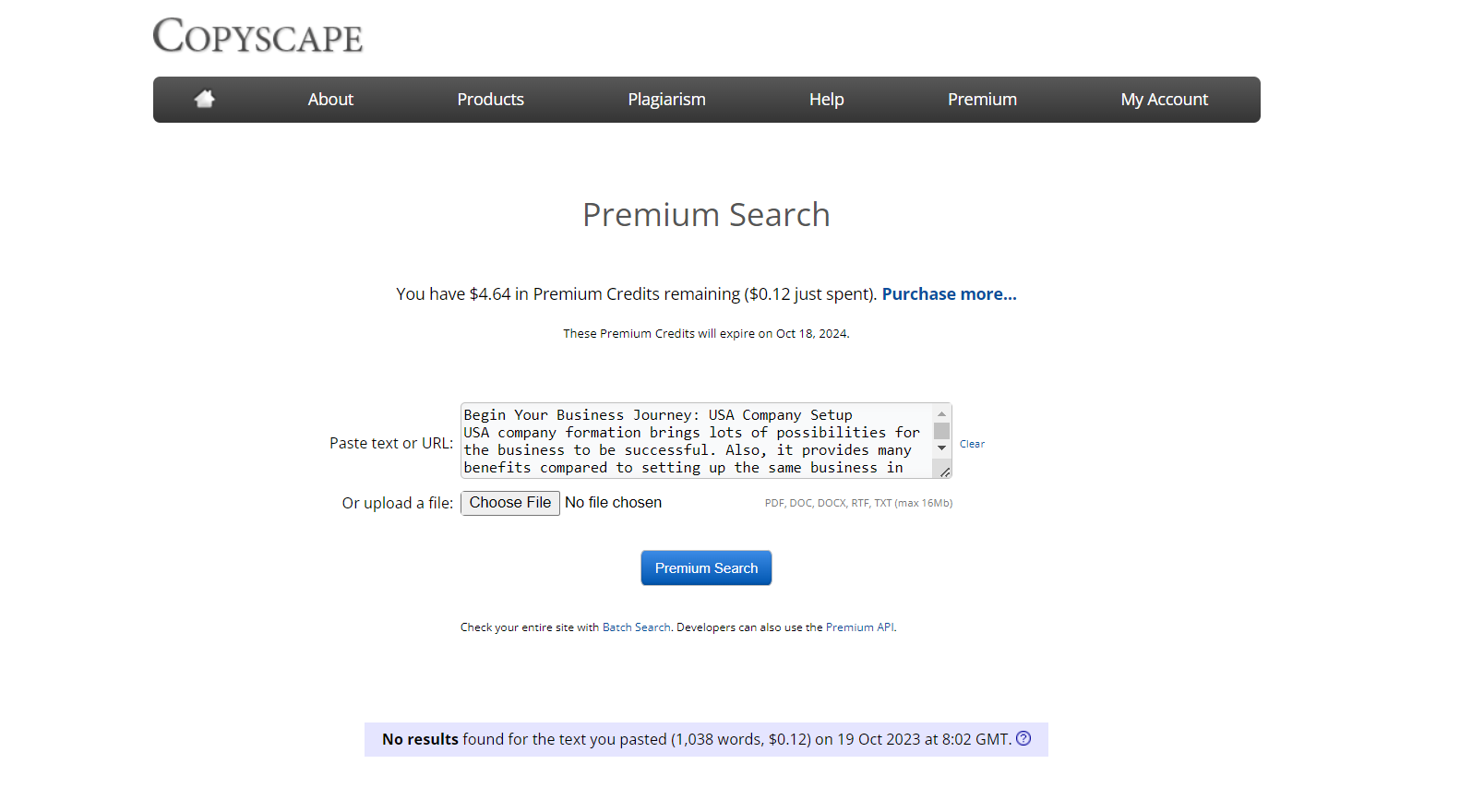Open the Batch Search link
1460x812 pixels.
click(636, 627)
